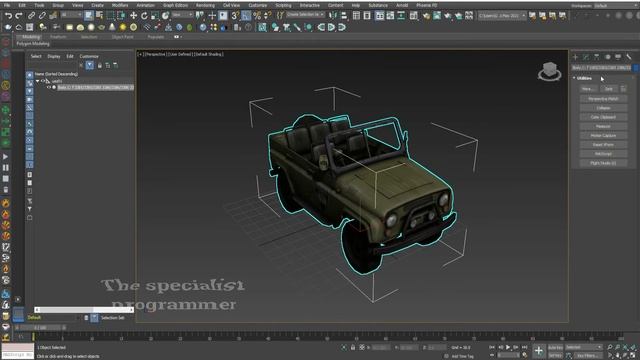The height and width of the screenshot is (360, 640).
Task: Open the reference coordinate system dropdown
Action: pos(182,15)
